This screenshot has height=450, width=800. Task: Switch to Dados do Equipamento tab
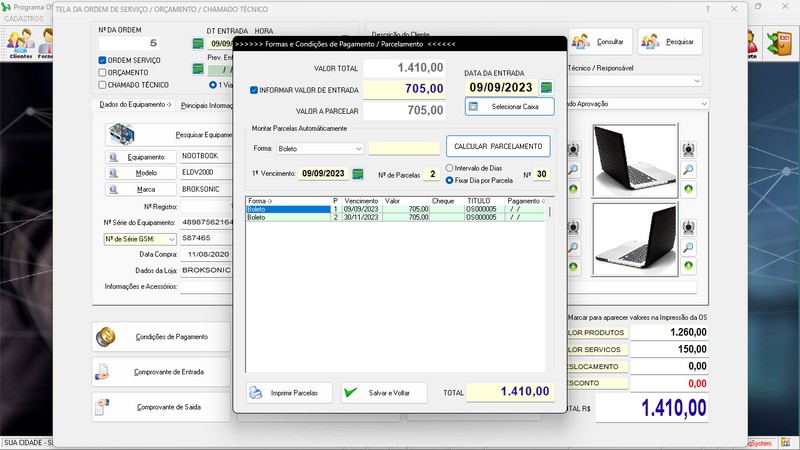(136, 104)
